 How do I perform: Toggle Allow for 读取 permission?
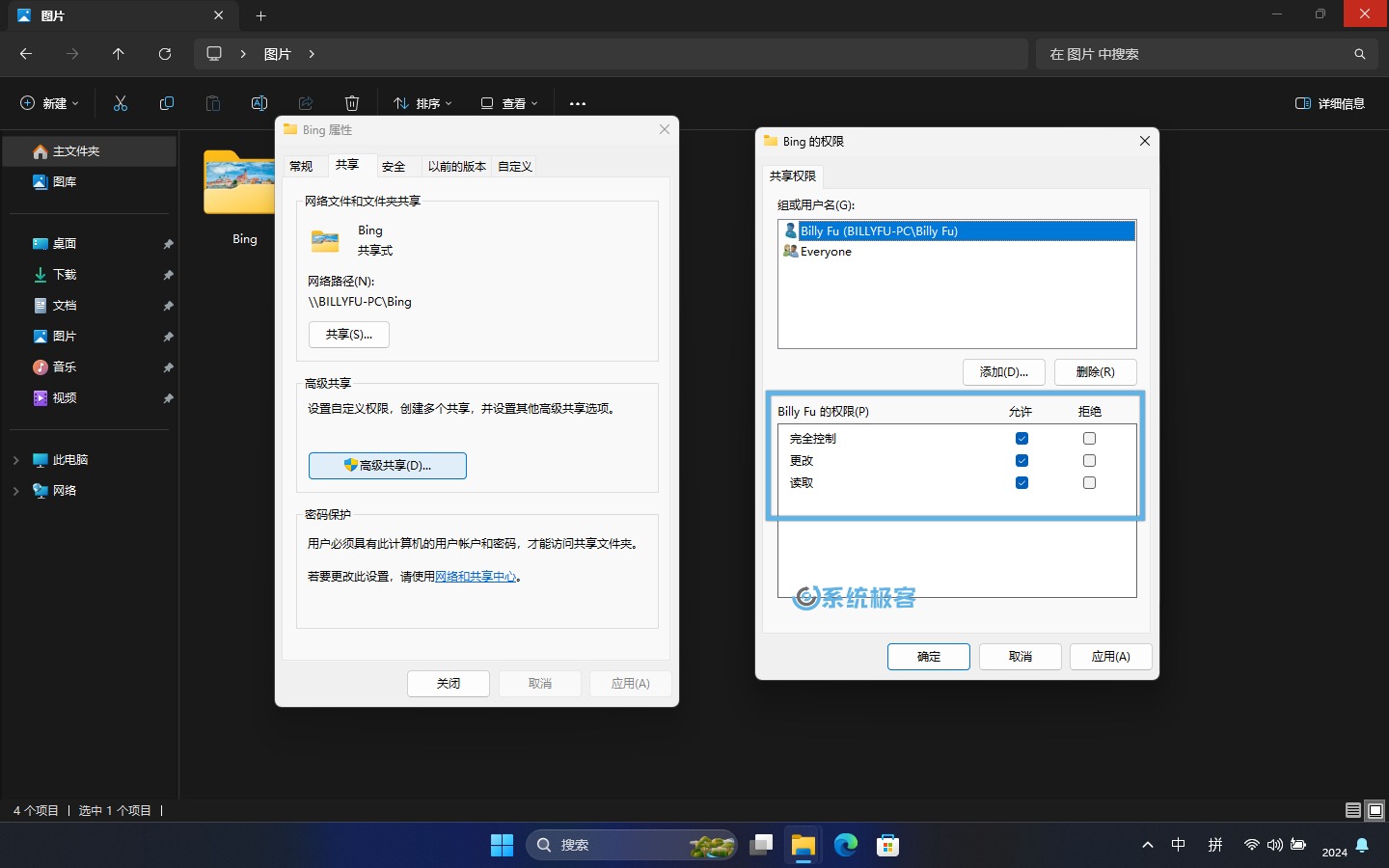[x=1021, y=482]
